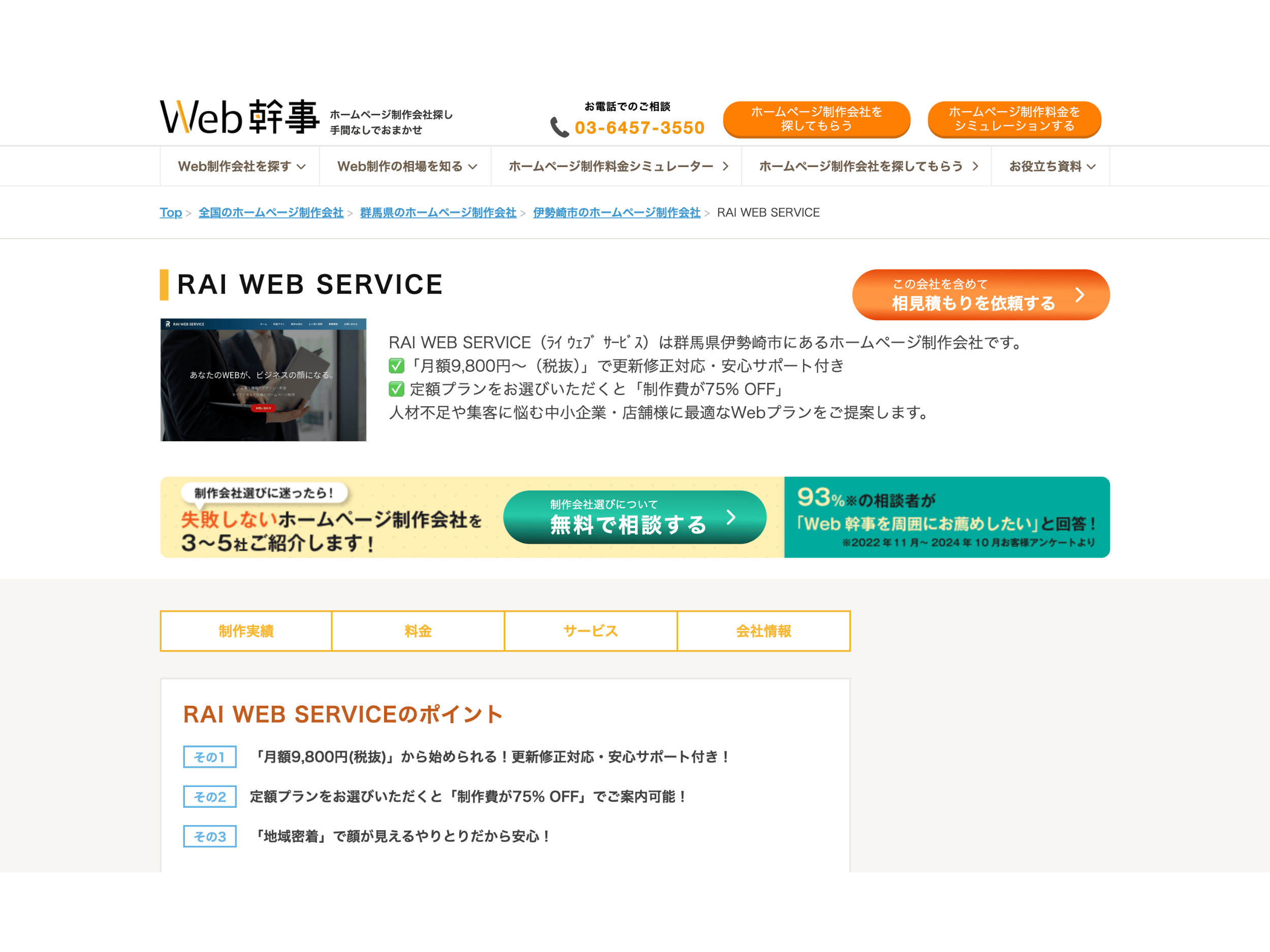Screen dimensions: 1270x952
Task: Click the phone receiver icon next to 03-6457-3550
Action: click(560, 128)
